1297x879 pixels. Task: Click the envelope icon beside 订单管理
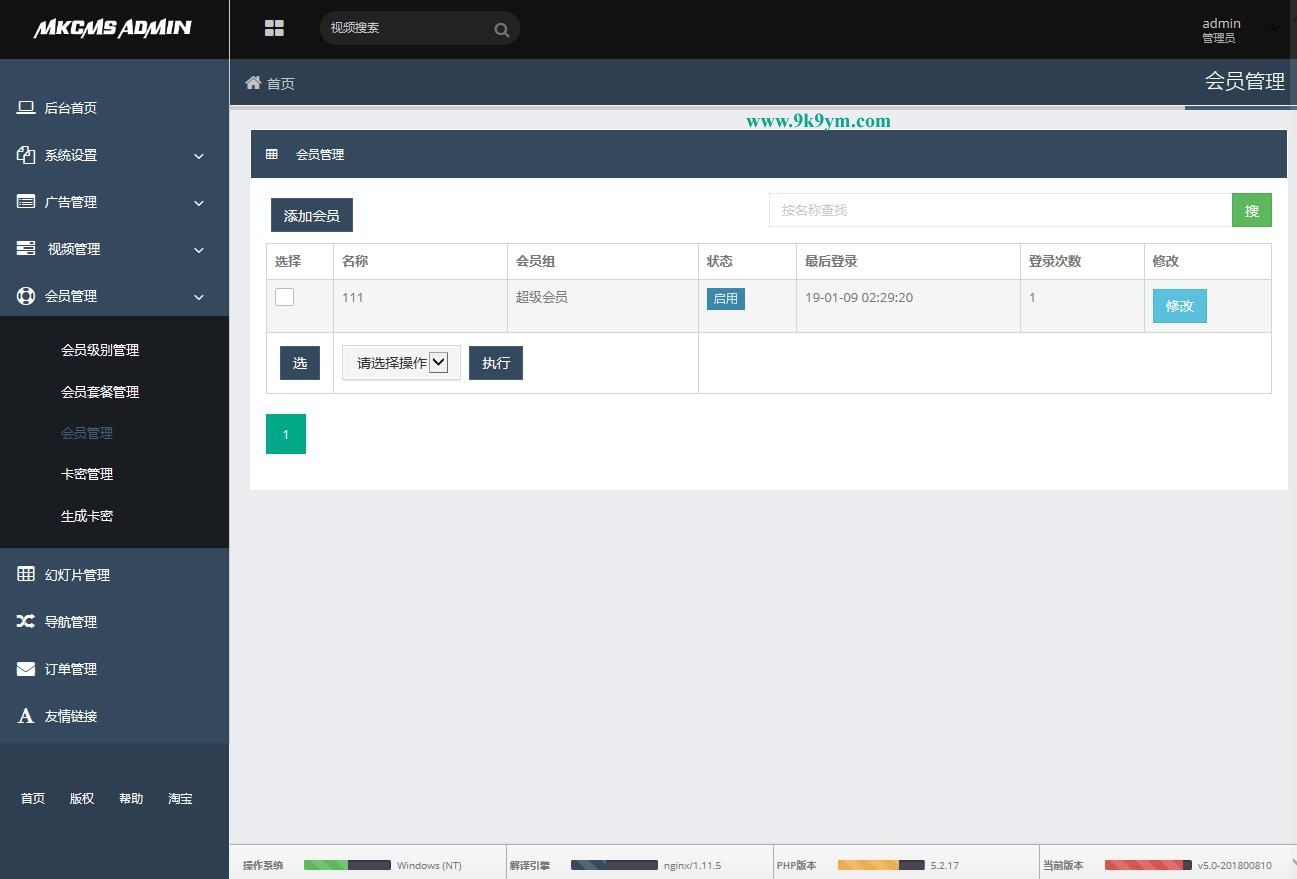click(x=26, y=669)
